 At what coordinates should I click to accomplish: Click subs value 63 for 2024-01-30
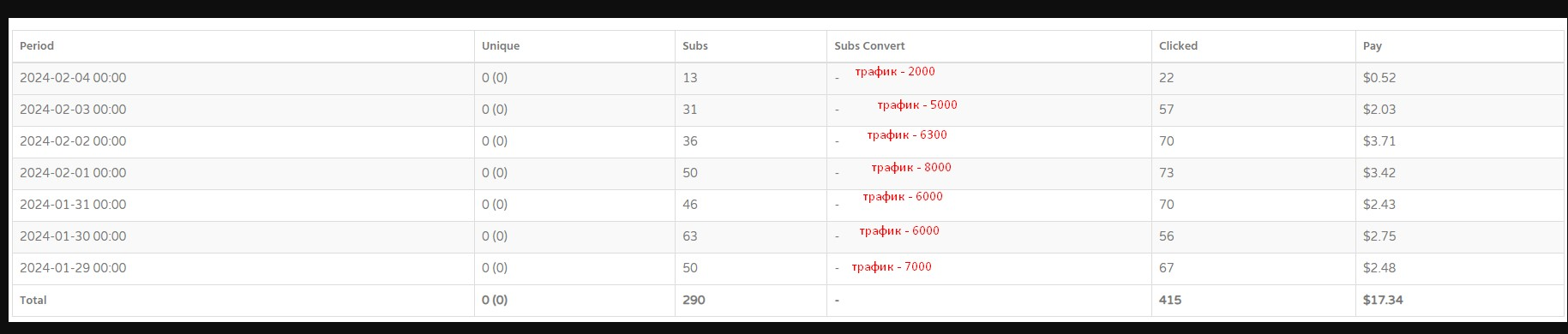(690, 236)
